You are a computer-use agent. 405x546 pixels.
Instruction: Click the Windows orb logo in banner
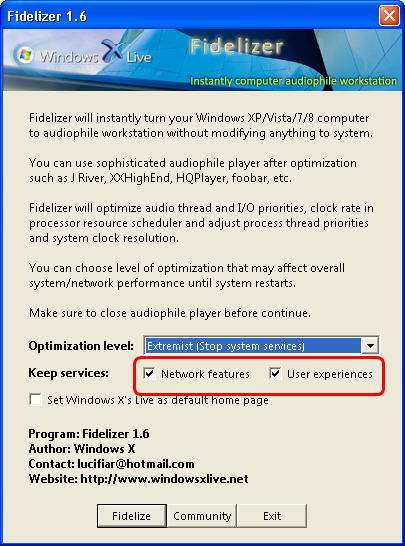pos(24,55)
